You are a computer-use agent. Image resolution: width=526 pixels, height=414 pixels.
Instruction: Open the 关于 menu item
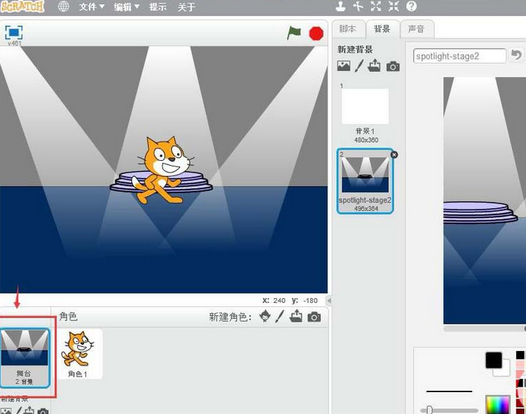(x=186, y=7)
